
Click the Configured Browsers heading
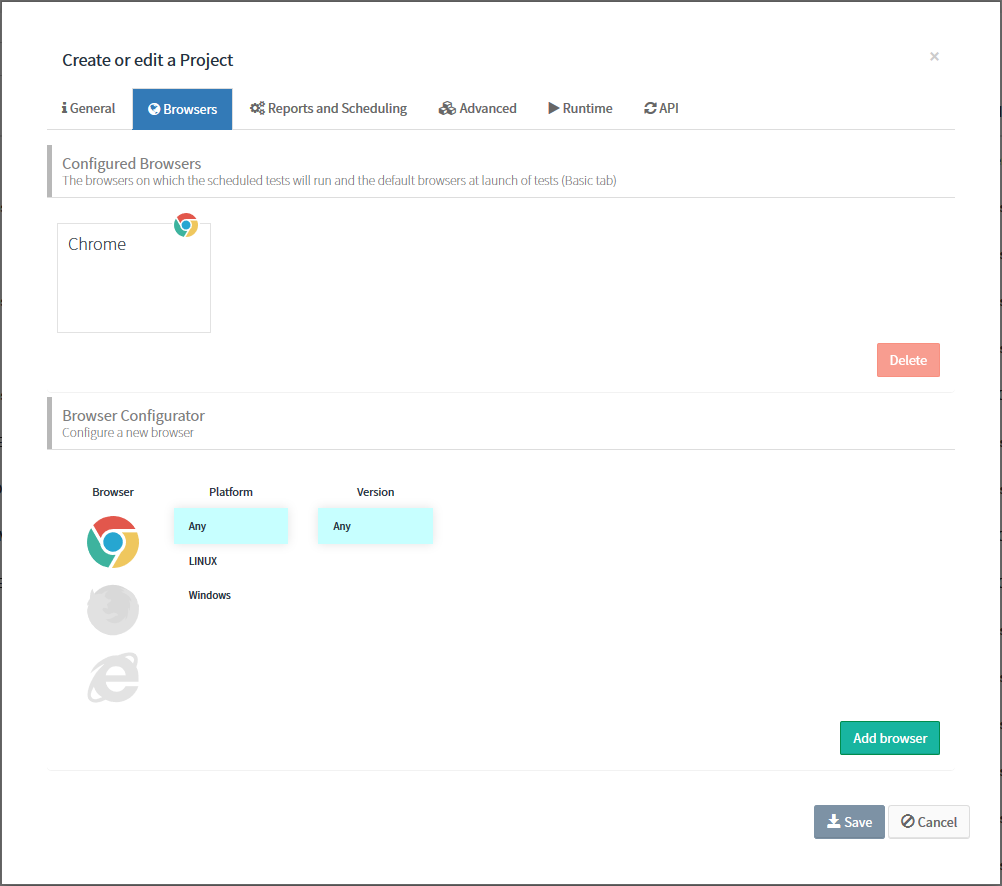(132, 164)
